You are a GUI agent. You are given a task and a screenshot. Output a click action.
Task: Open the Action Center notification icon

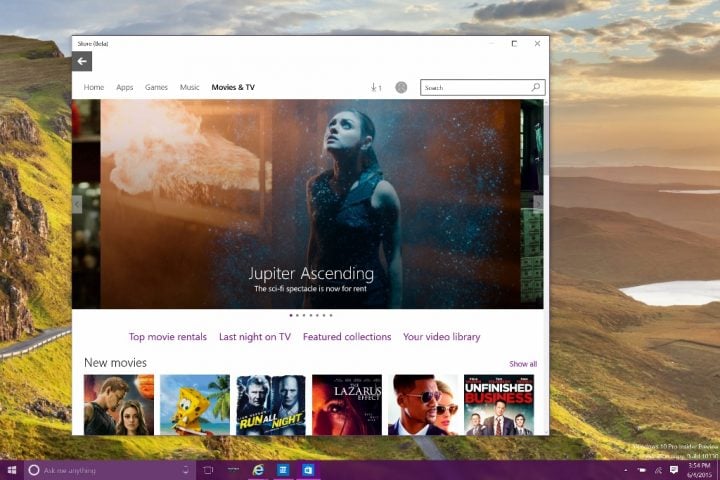674,469
